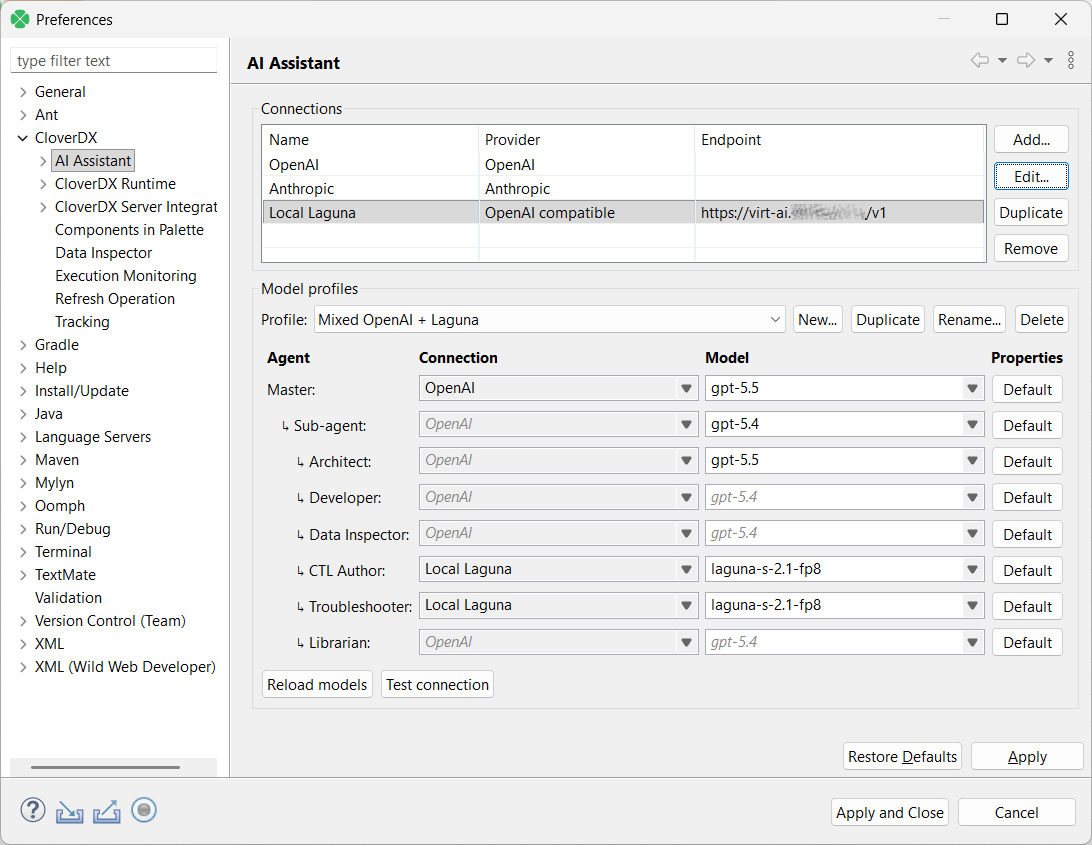This screenshot has height=845, width=1092.
Task: Select Data Inspector preferences page
Action: [x=104, y=253]
